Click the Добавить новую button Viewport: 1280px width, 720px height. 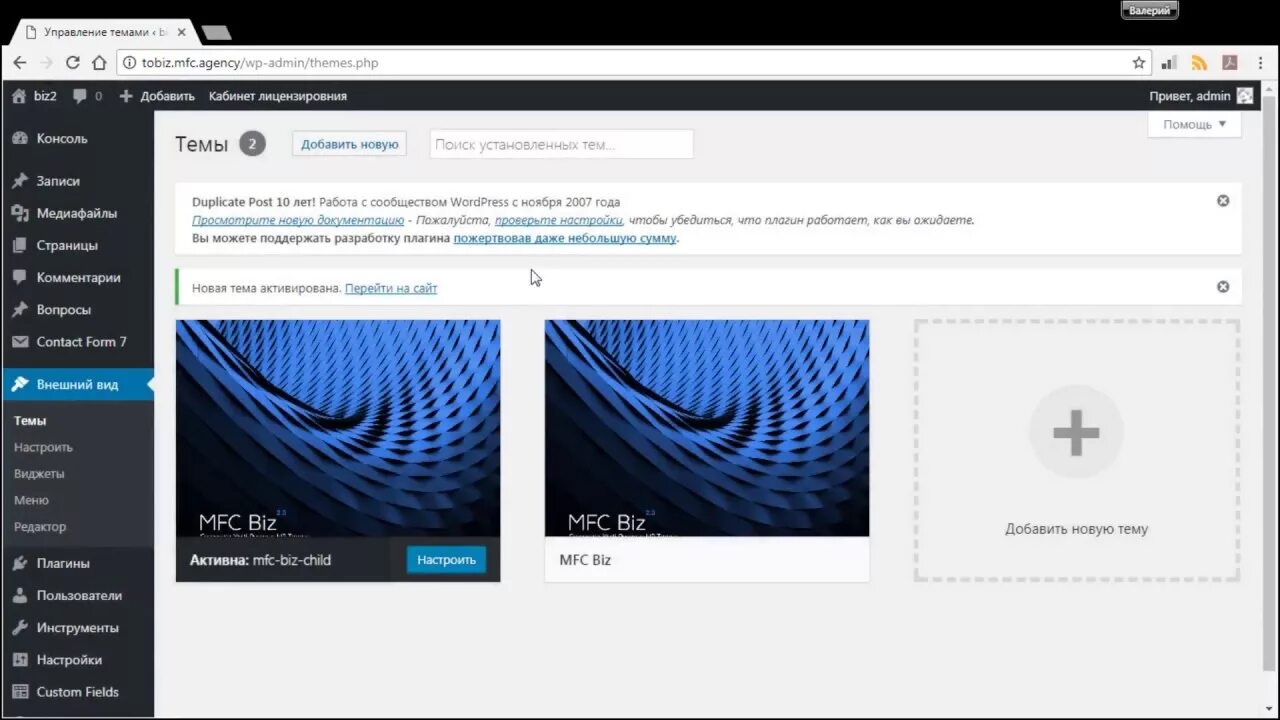(349, 144)
